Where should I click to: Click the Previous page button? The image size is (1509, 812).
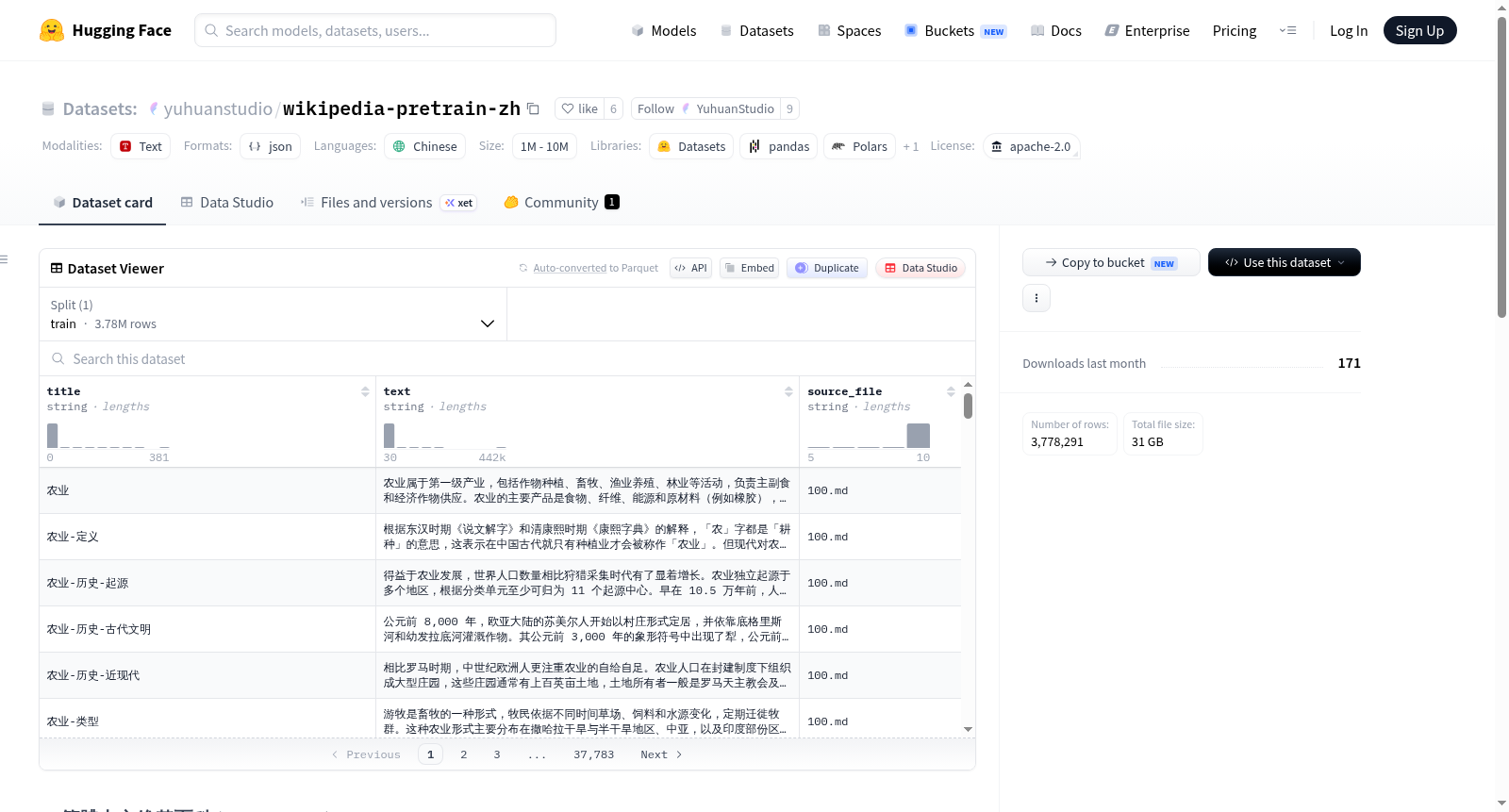coord(367,754)
